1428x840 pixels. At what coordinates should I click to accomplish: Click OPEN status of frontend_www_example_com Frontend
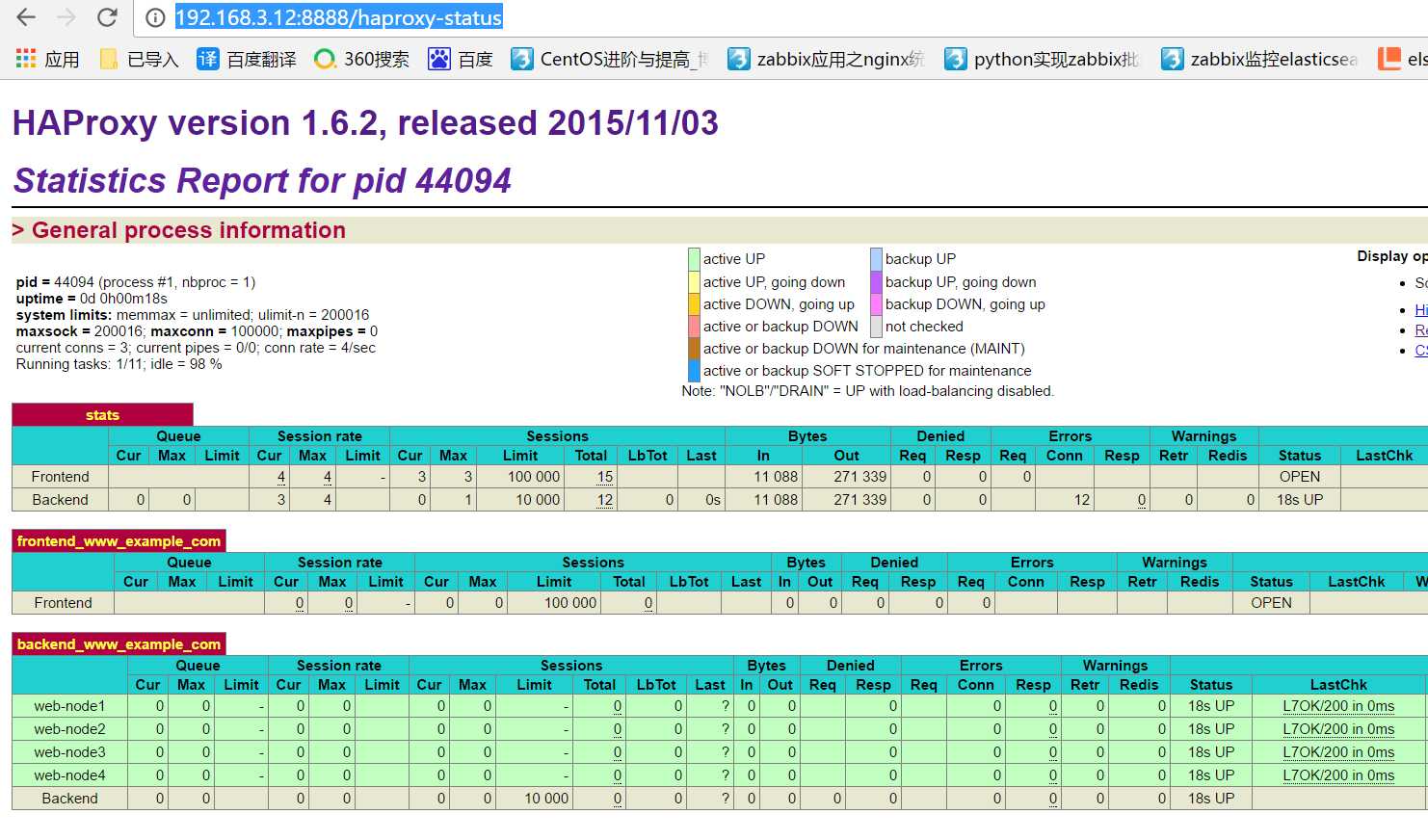pyautogui.click(x=1271, y=603)
